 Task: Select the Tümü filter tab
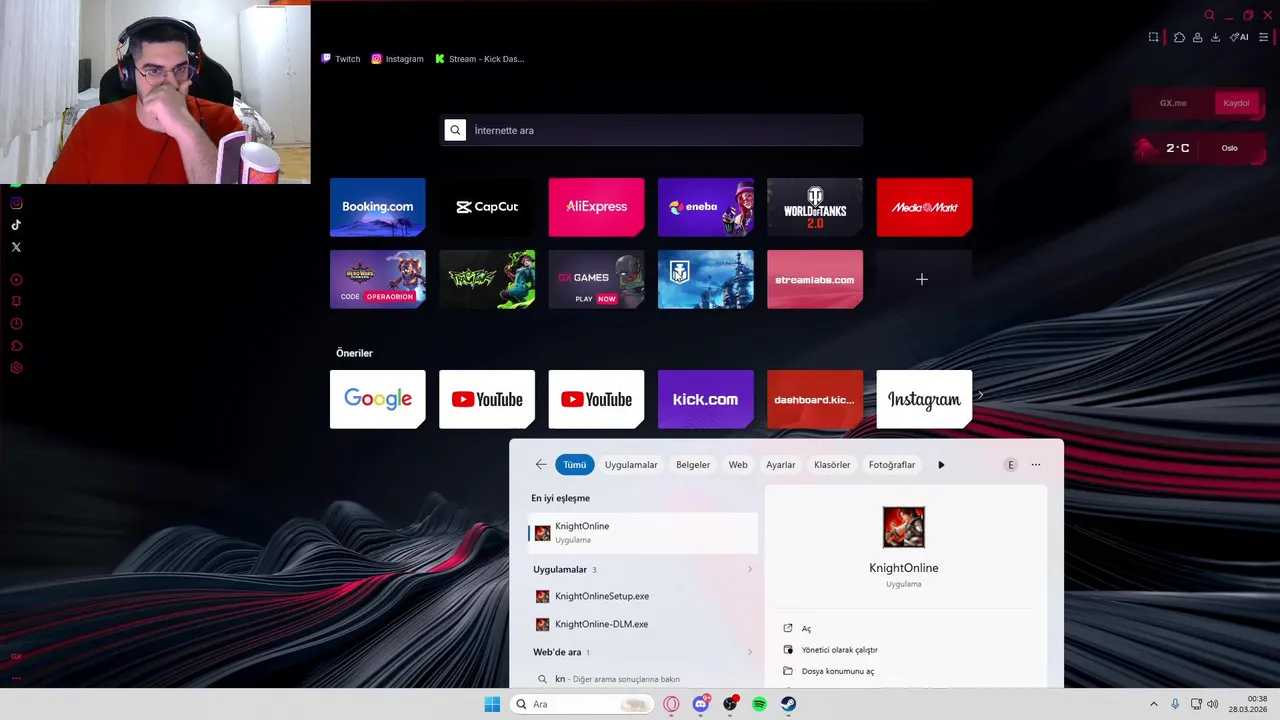pos(575,465)
